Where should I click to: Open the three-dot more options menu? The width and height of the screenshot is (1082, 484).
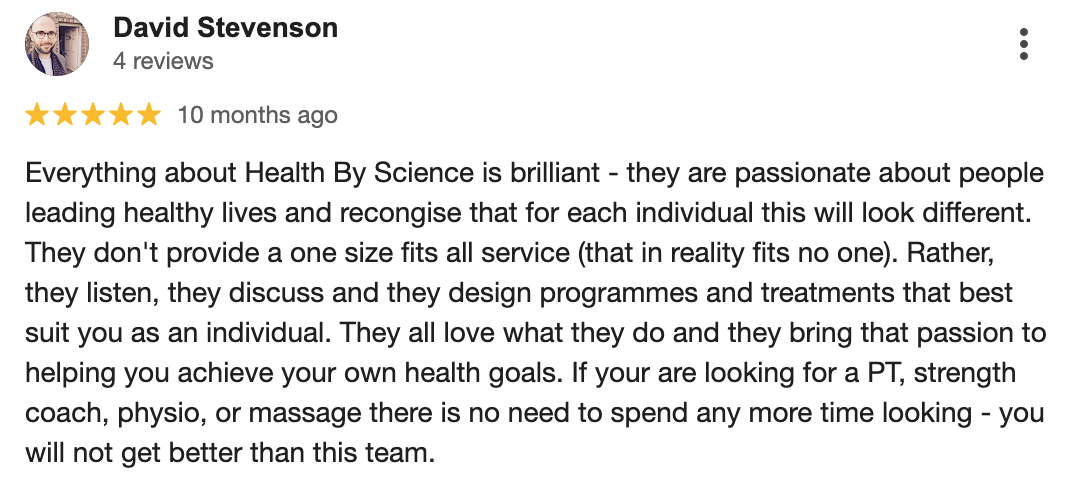tap(1023, 44)
